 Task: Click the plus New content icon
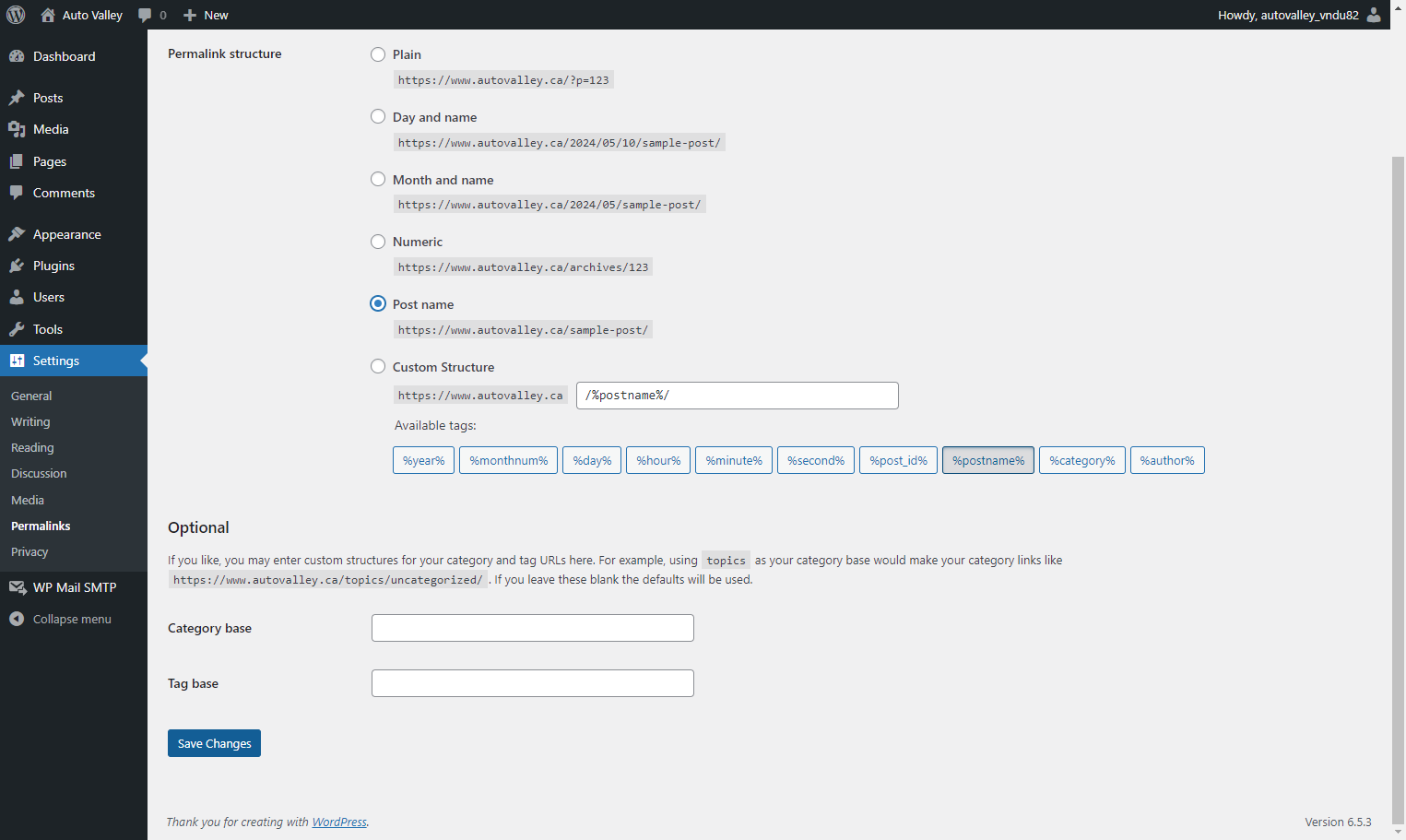190,15
